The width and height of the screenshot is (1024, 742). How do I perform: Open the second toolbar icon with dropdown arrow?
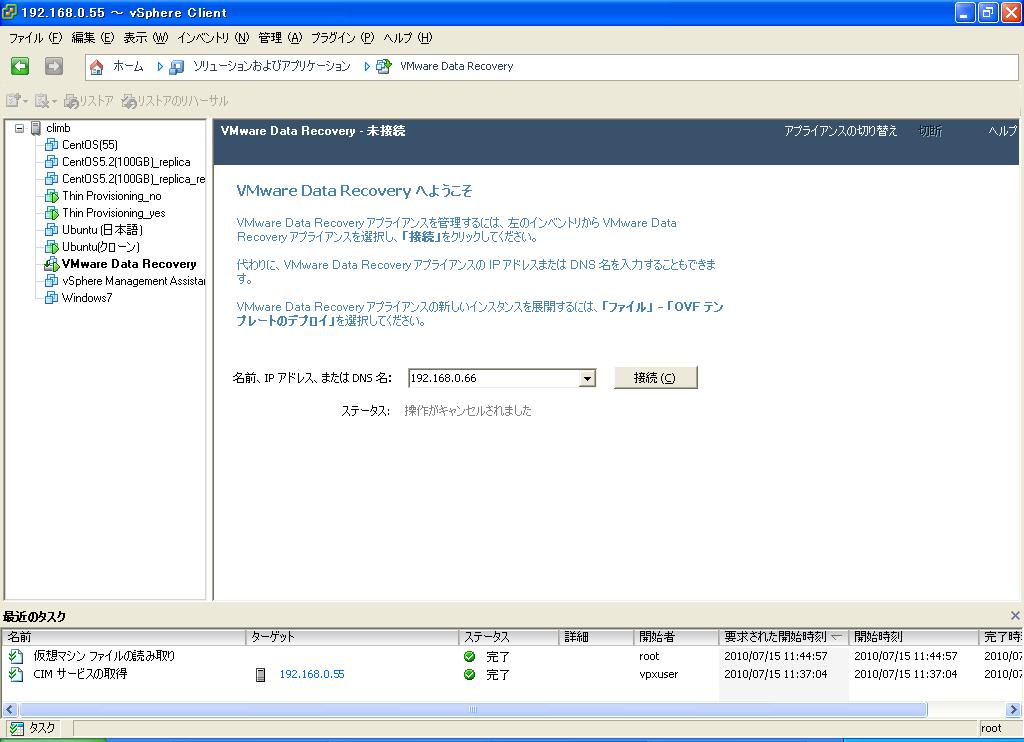(45, 101)
